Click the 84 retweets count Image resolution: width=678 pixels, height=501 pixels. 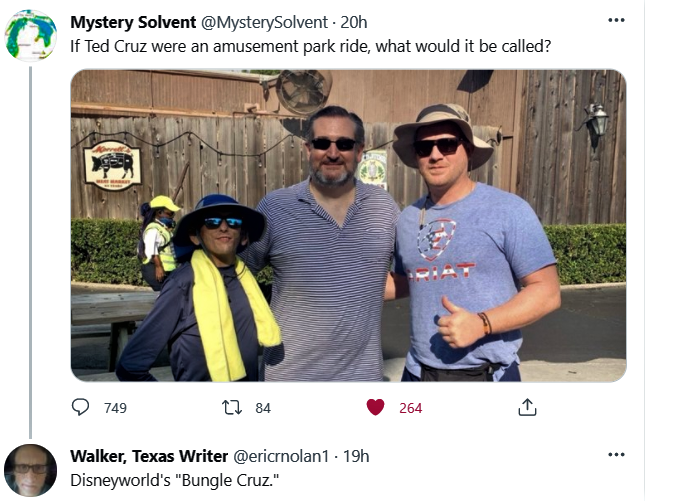tap(263, 407)
